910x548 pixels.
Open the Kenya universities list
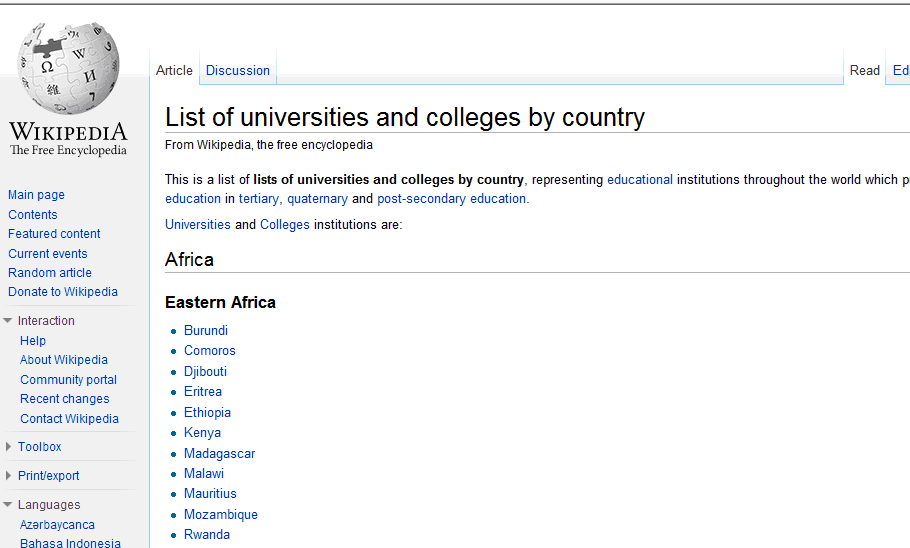(x=202, y=433)
